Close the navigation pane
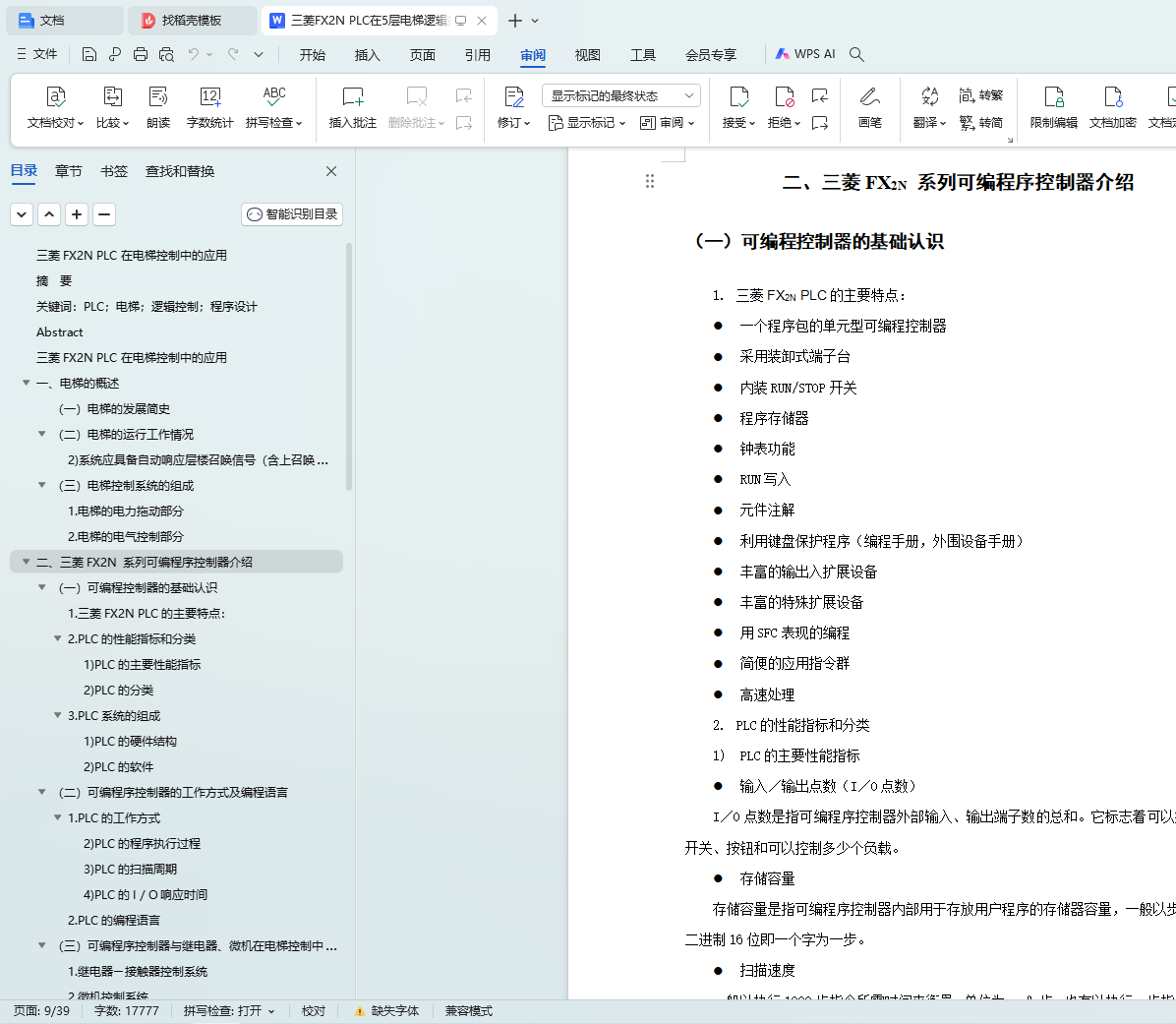Screen dimensions: 1176x1024 (331, 171)
